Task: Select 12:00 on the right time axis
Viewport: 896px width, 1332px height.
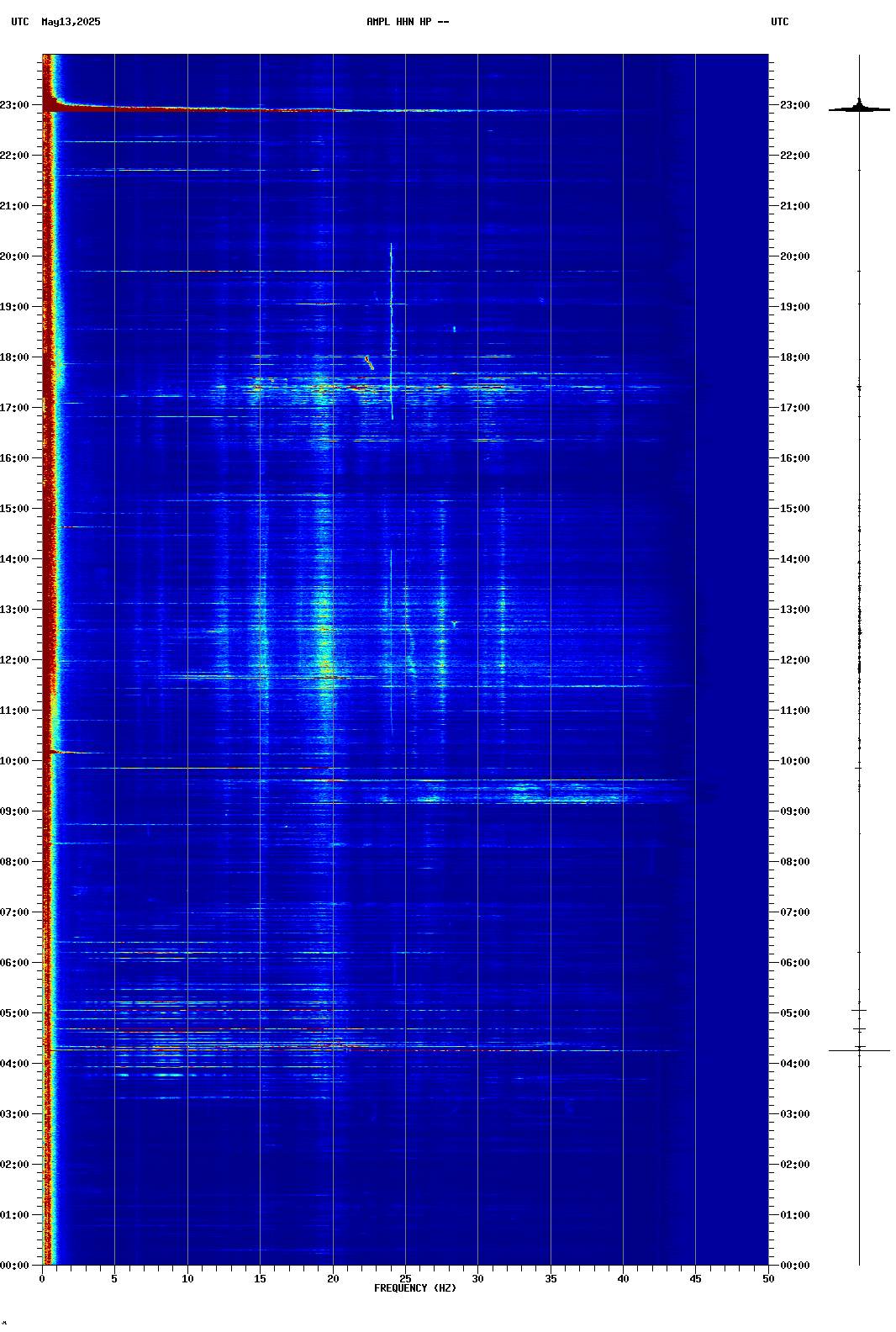Action: pos(795,660)
